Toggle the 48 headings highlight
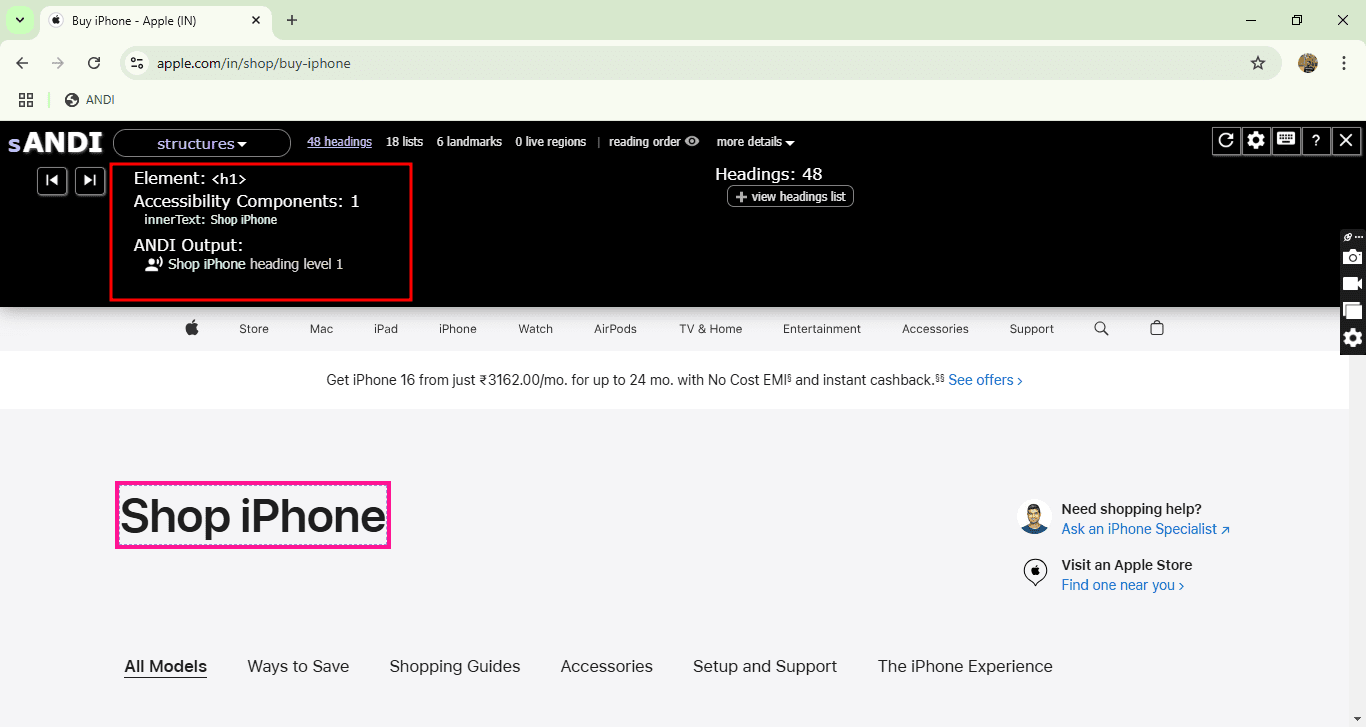 click(339, 142)
